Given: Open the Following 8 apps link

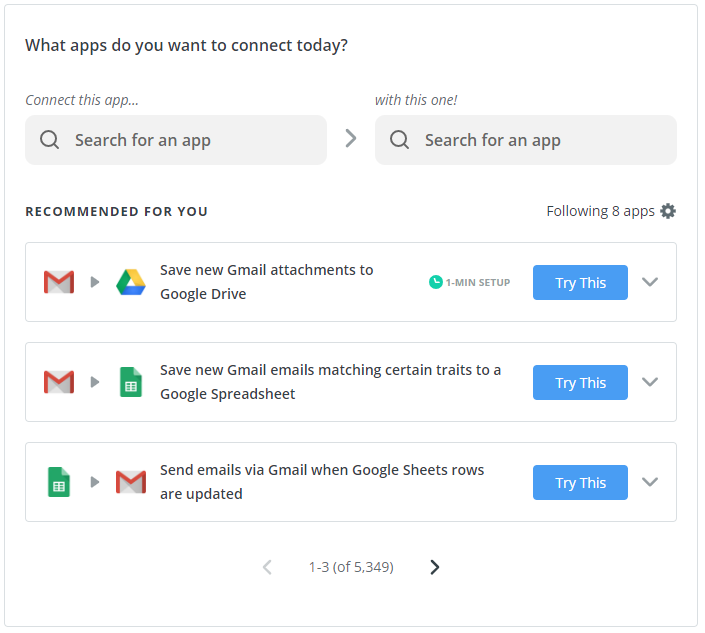Looking at the screenshot, I should point(600,211).
